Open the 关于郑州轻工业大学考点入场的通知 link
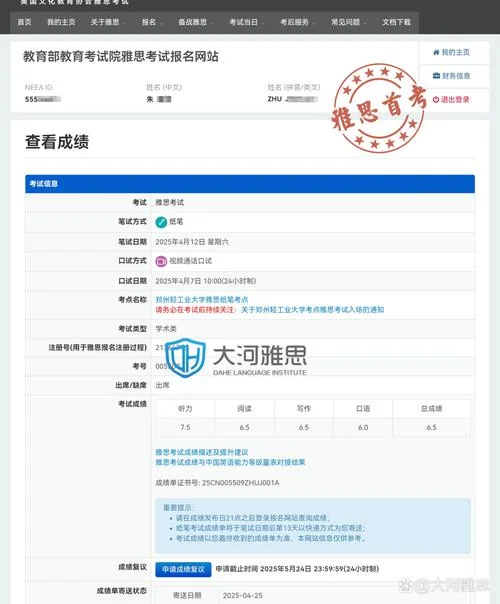 [312, 309]
